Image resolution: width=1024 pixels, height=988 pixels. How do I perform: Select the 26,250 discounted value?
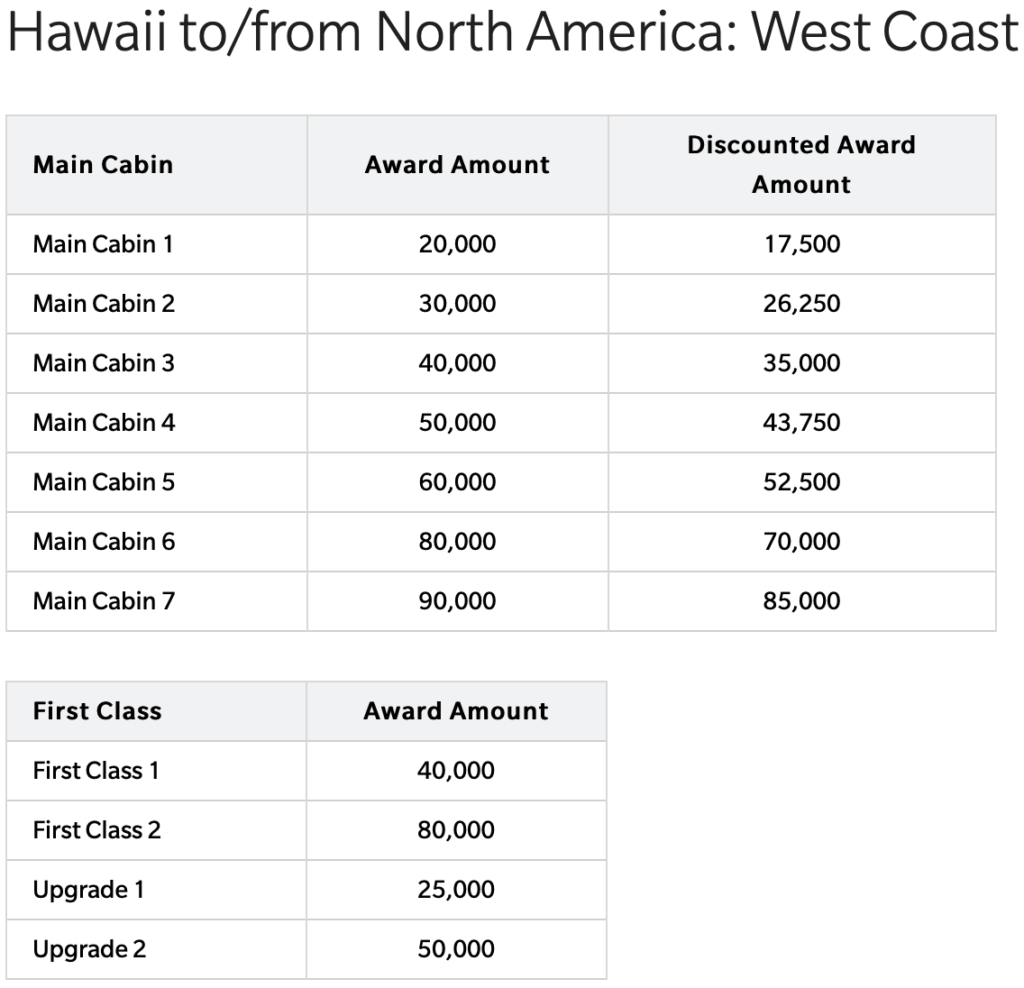(802, 304)
